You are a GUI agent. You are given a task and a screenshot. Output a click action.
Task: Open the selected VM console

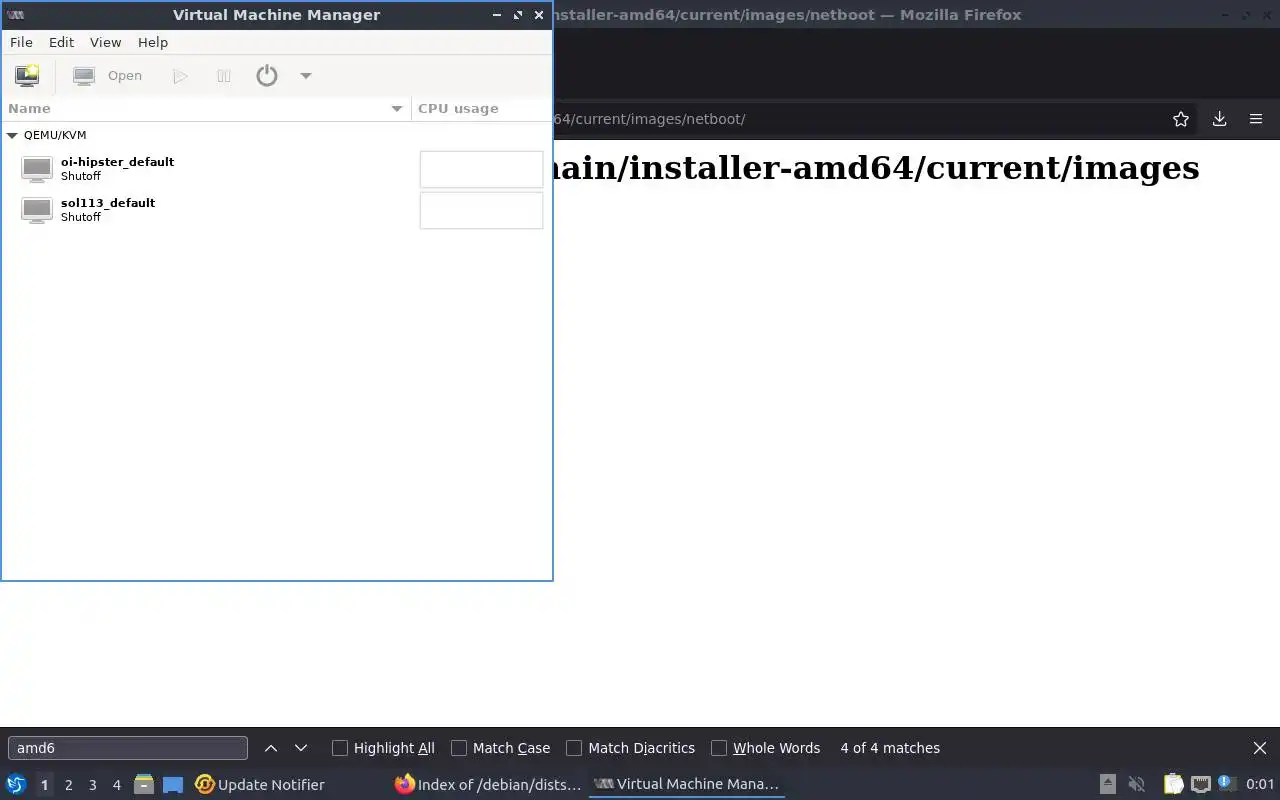[108, 76]
